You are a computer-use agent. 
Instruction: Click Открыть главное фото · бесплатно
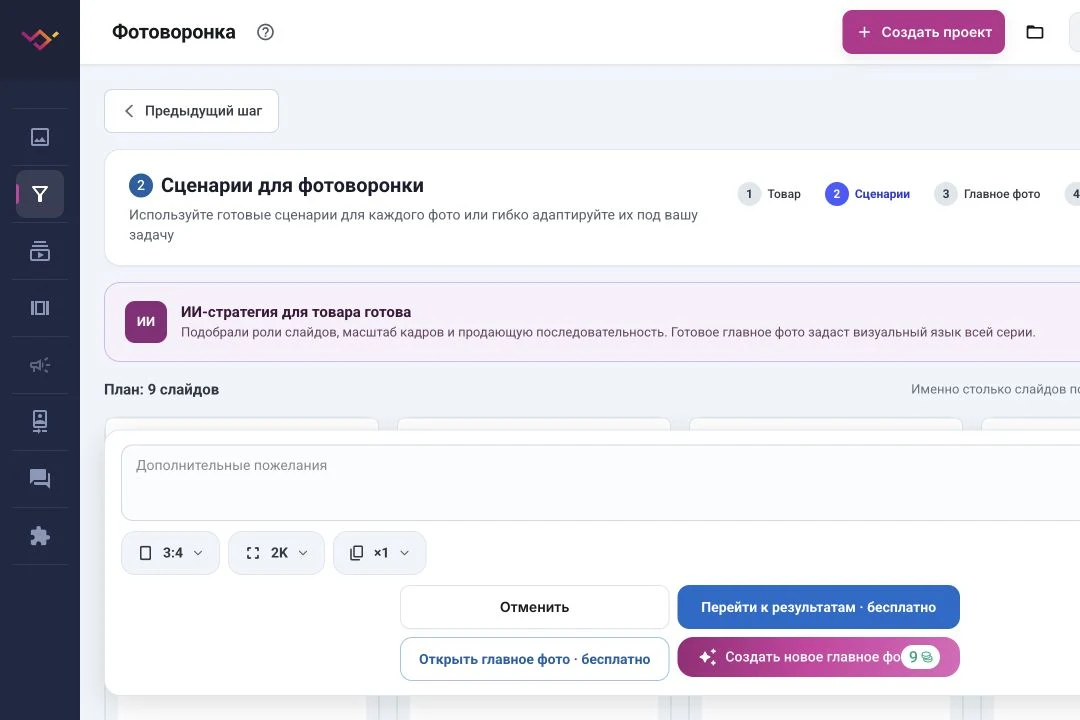[x=534, y=659]
